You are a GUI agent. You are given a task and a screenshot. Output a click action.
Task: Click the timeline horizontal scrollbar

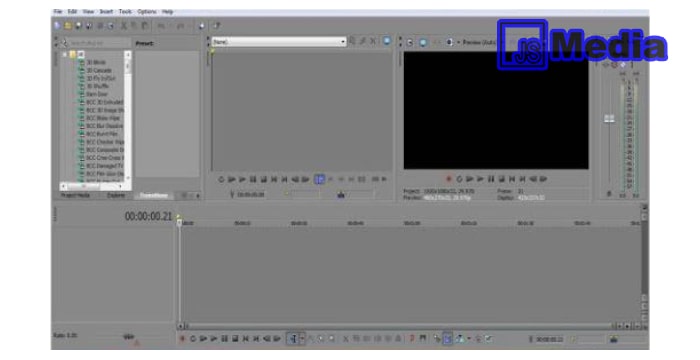tap(397, 327)
